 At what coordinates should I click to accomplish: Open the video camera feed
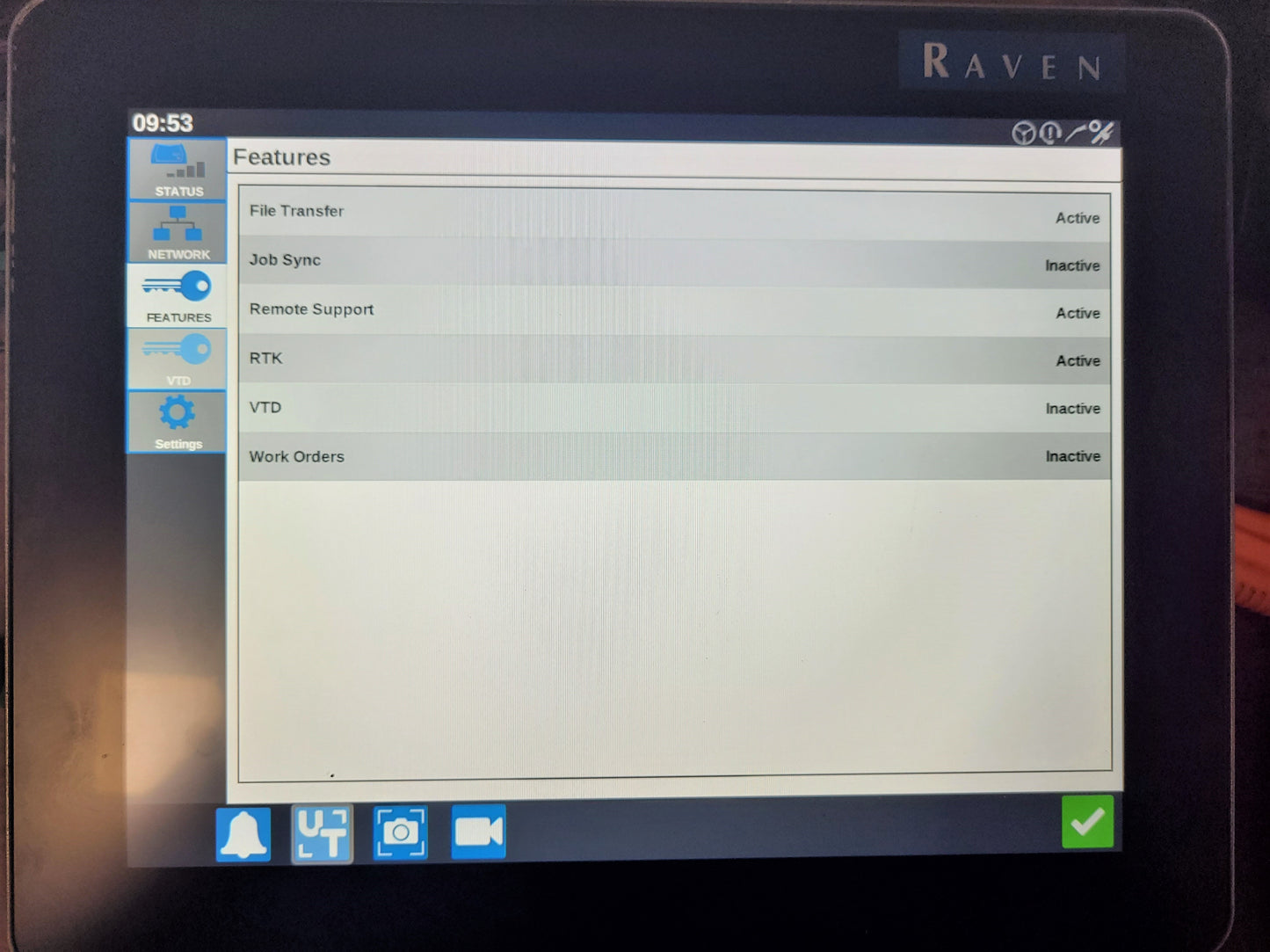pyautogui.click(x=479, y=831)
